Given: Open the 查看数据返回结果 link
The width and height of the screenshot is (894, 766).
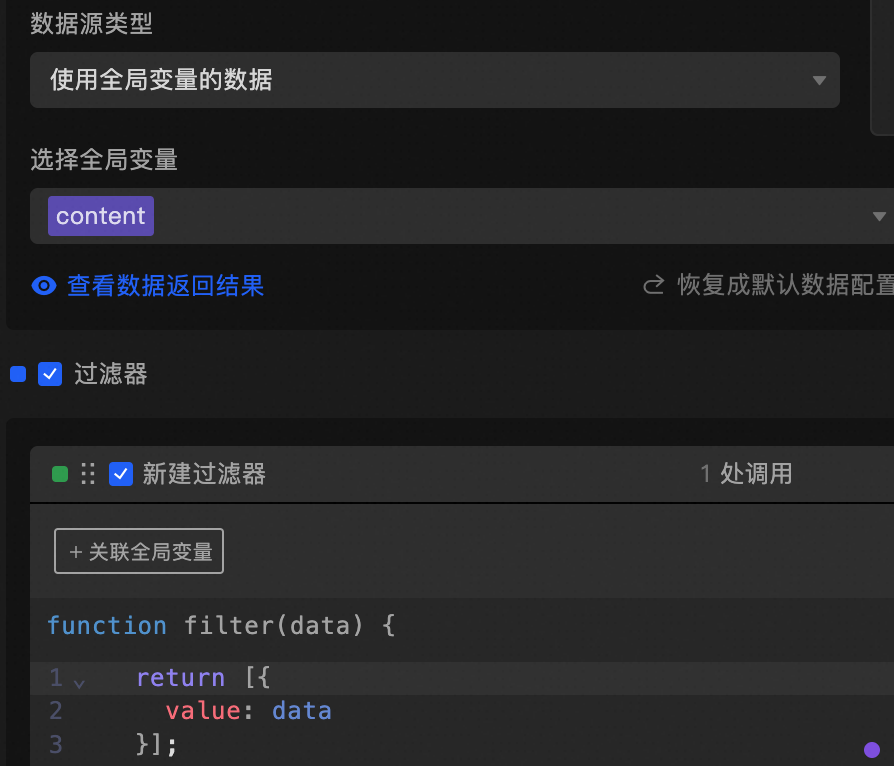Looking at the screenshot, I should [165, 286].
